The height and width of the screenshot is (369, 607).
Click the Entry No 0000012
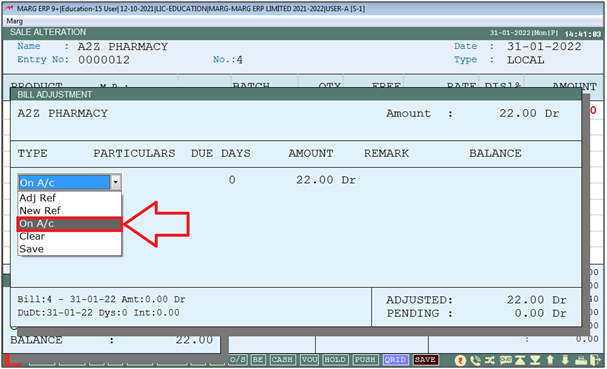(104, 60)
